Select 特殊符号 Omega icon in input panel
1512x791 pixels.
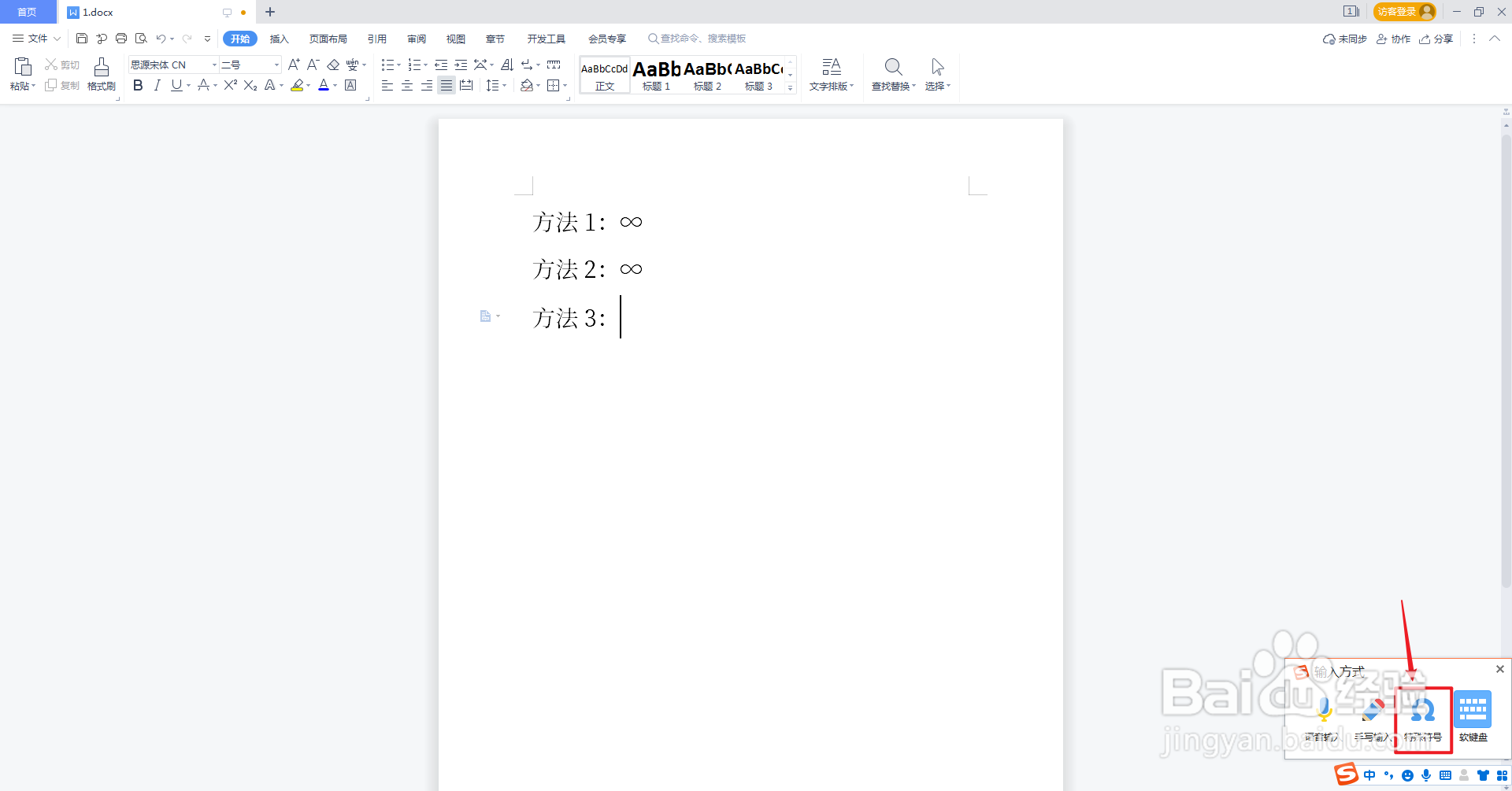1423,718
